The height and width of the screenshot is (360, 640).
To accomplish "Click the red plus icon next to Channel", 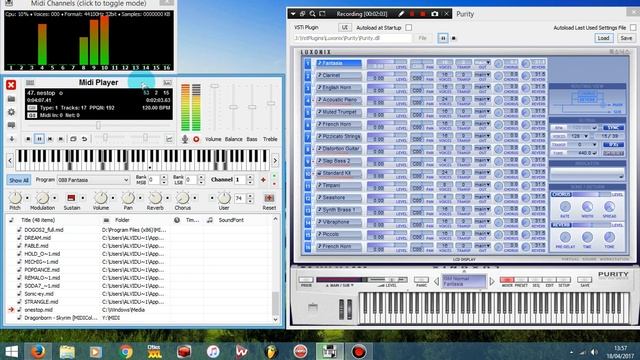I will 263,180.
